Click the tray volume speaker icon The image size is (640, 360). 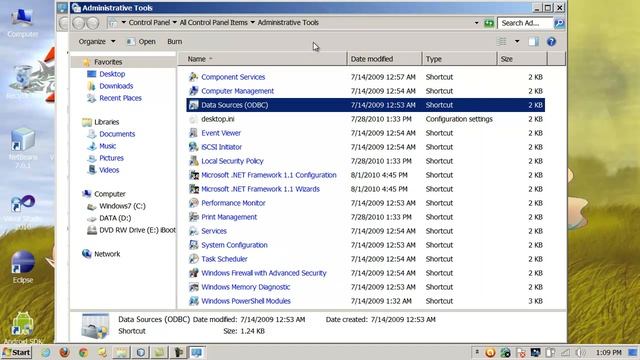[580, 352]
